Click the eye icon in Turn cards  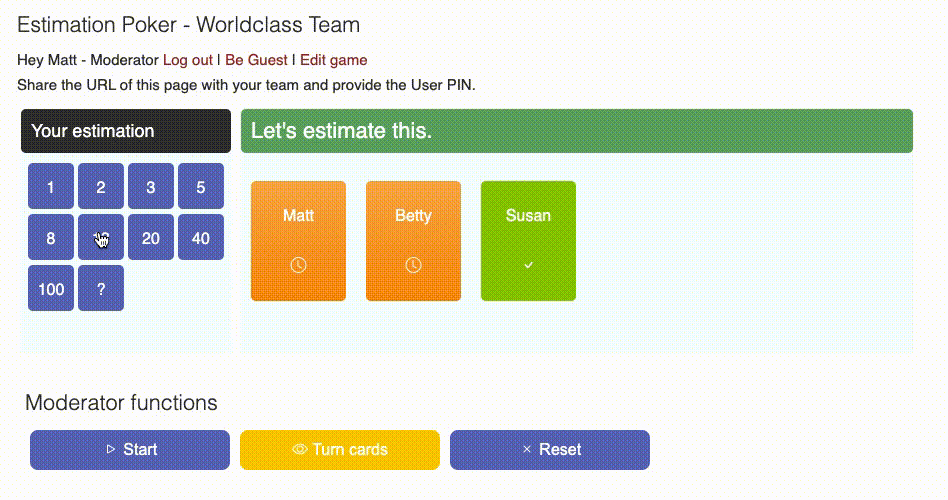tap(299, 450)
